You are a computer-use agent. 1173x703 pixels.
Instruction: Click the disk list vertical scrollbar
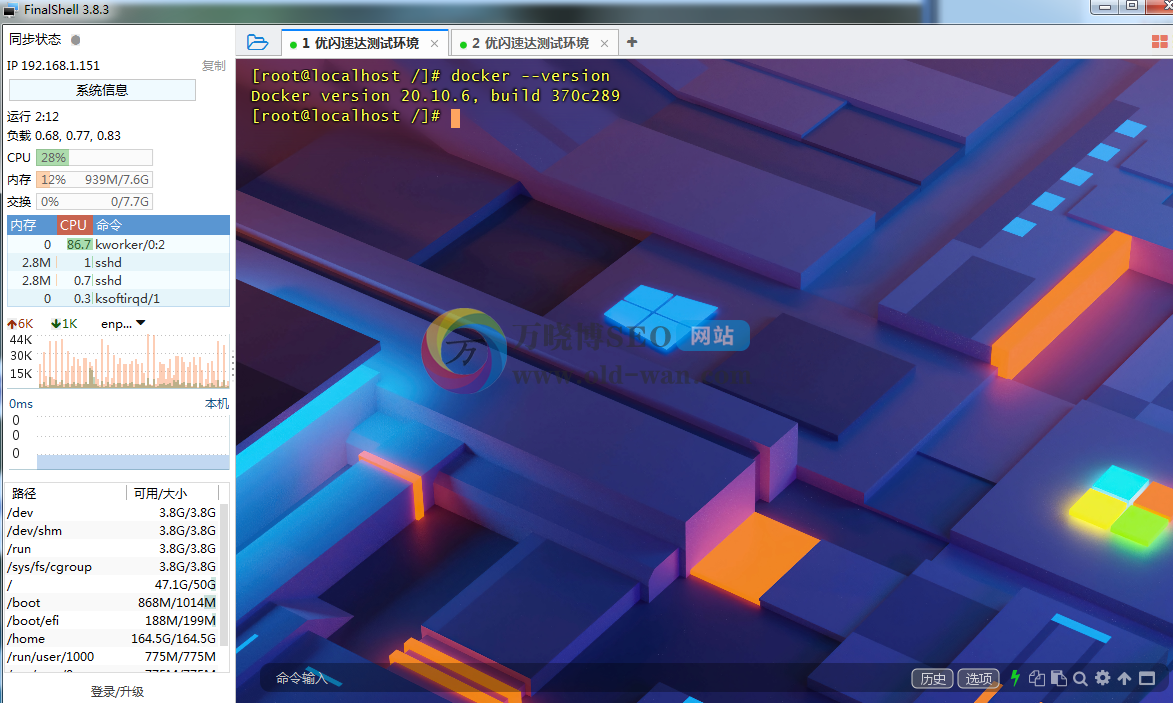(x=224, y=574)
